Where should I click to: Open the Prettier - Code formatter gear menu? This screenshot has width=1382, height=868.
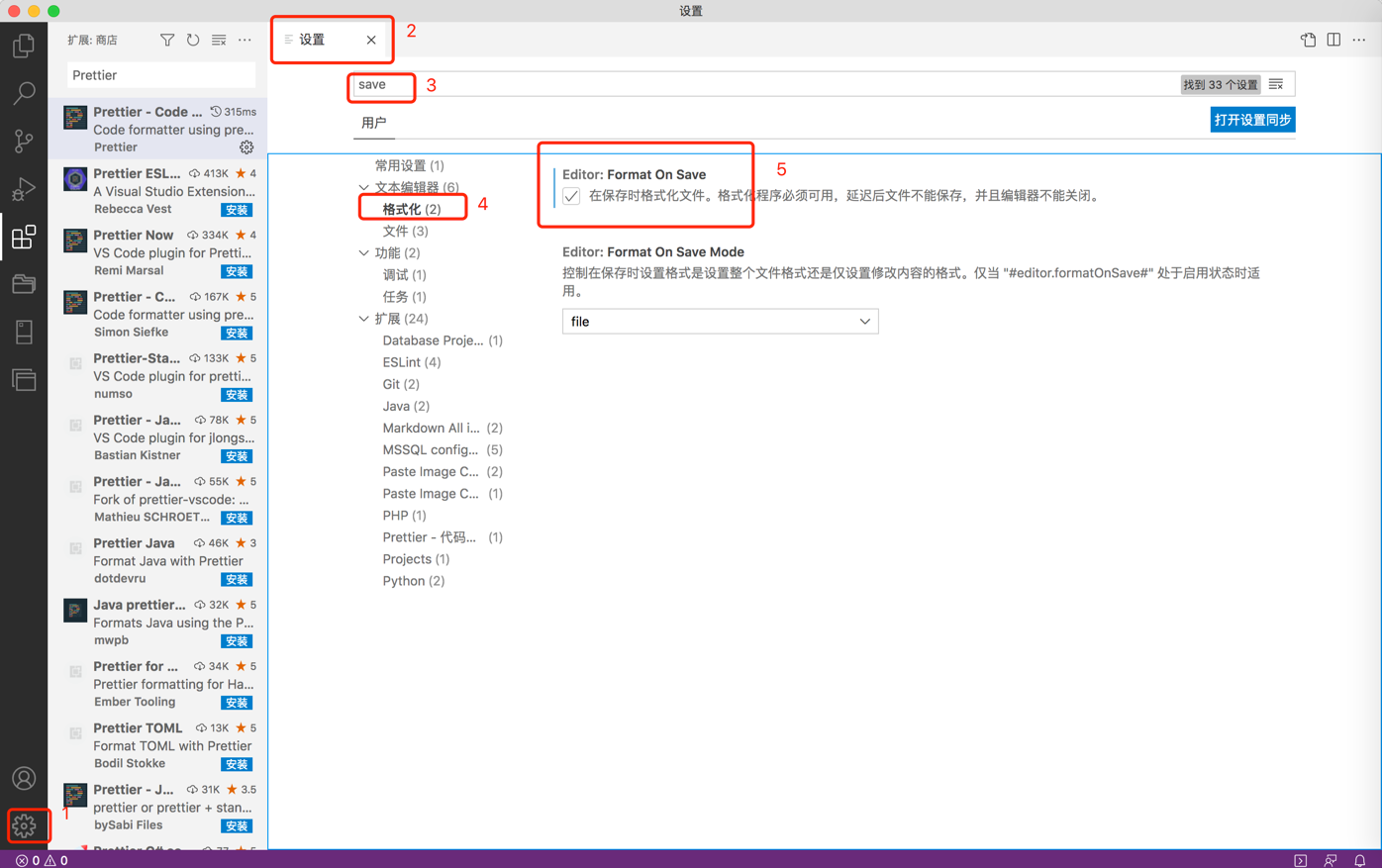tap(247, 147)
